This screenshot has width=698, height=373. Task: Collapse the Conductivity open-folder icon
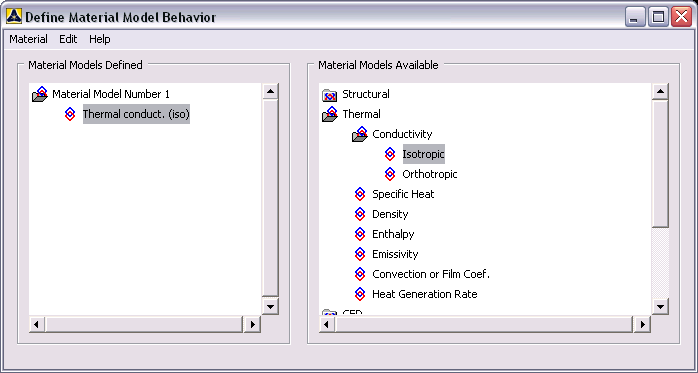pyautogui.click(x=360, y=134)
